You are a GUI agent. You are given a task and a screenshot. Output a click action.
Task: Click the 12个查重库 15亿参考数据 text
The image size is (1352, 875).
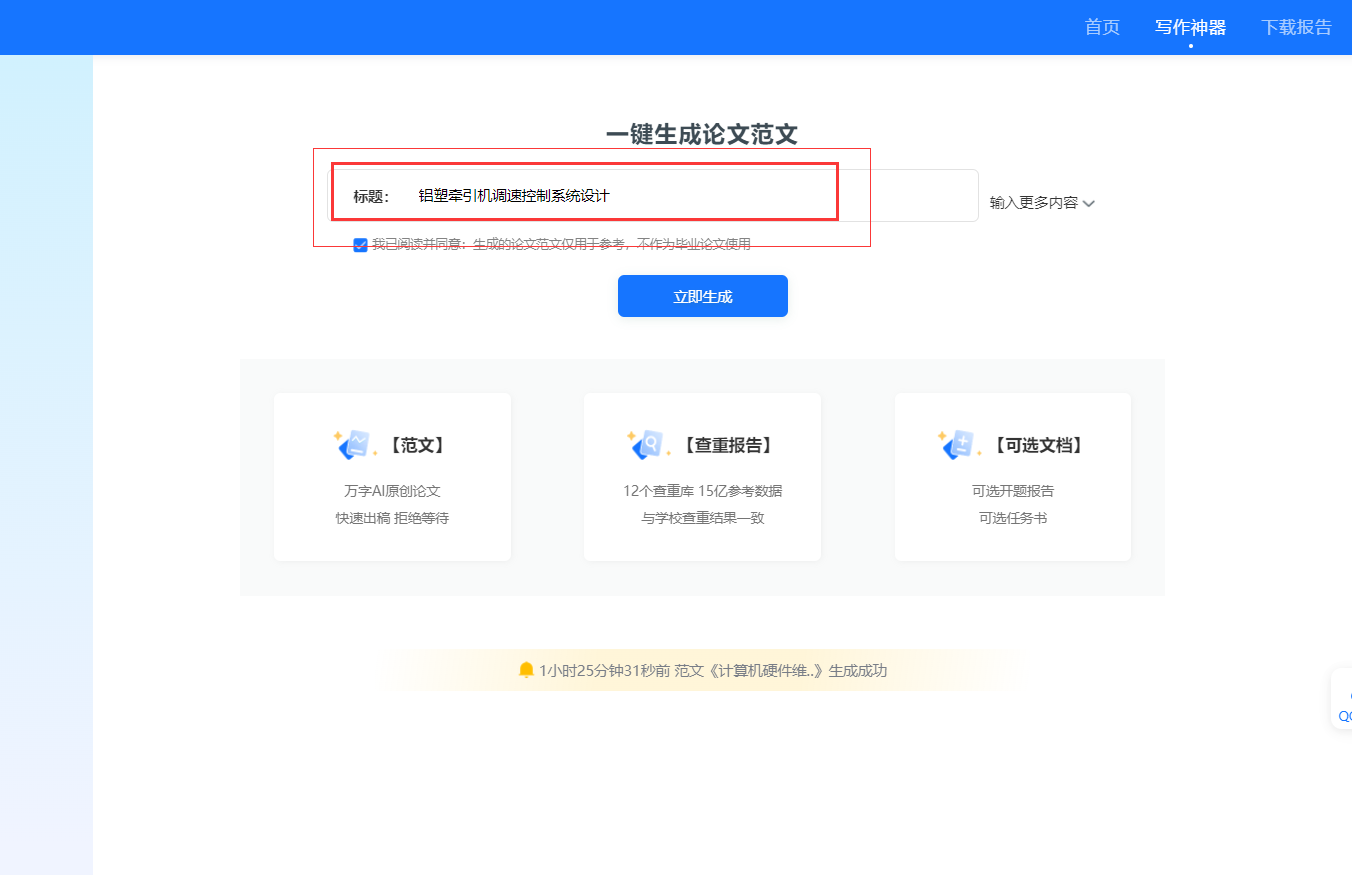tap(702, 491)
